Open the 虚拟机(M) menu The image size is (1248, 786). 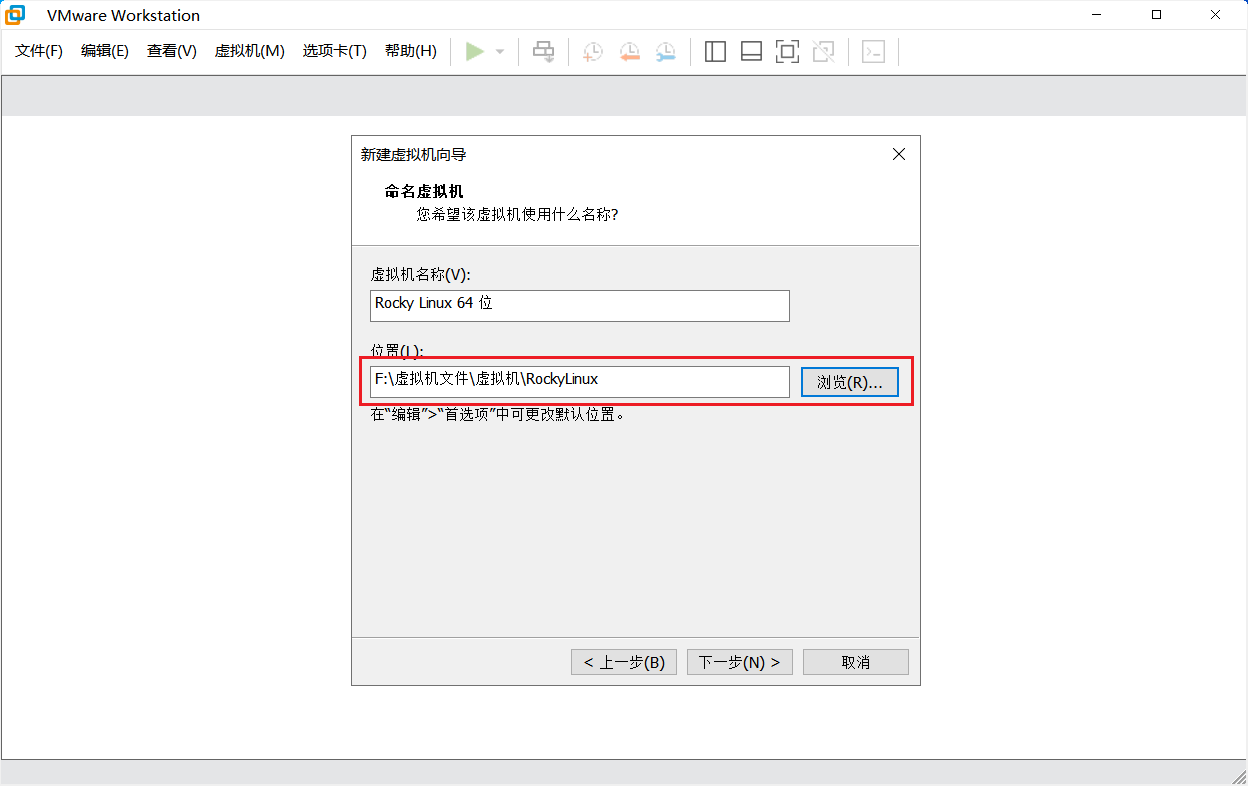249,51
